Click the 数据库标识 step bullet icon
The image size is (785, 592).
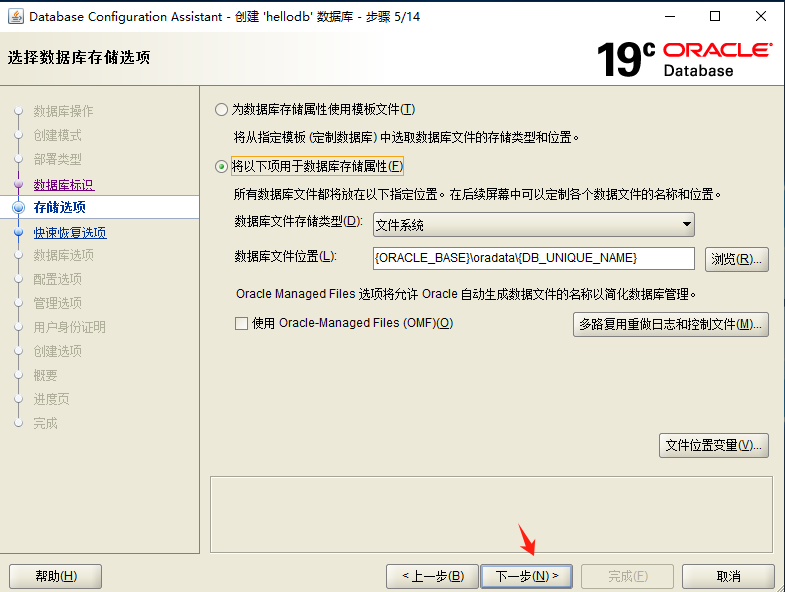[x=19, y=184]
